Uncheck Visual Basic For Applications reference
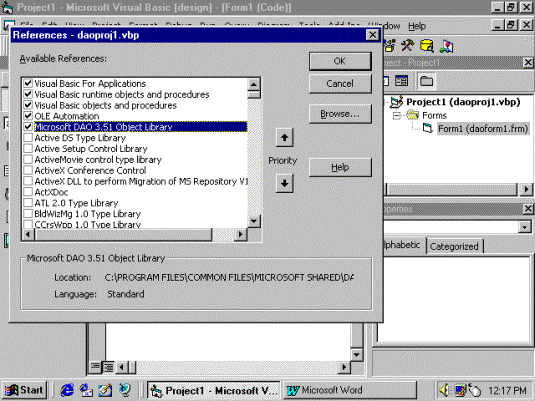The height and width of the screenshot is (401, 535). click(x=28, y=83)
